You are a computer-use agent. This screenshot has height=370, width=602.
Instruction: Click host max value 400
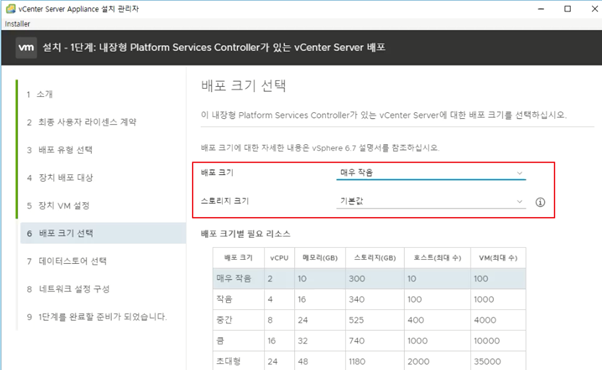(x=416, y=320)
